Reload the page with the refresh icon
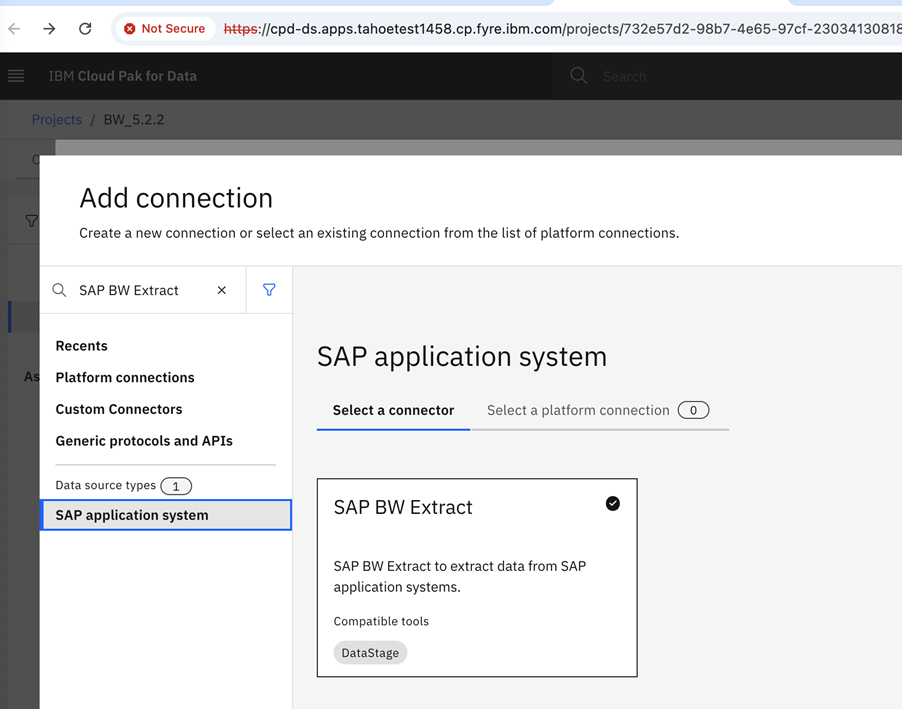Image resolution: width=902 pixels, height=709 pixels. point(85,29)
